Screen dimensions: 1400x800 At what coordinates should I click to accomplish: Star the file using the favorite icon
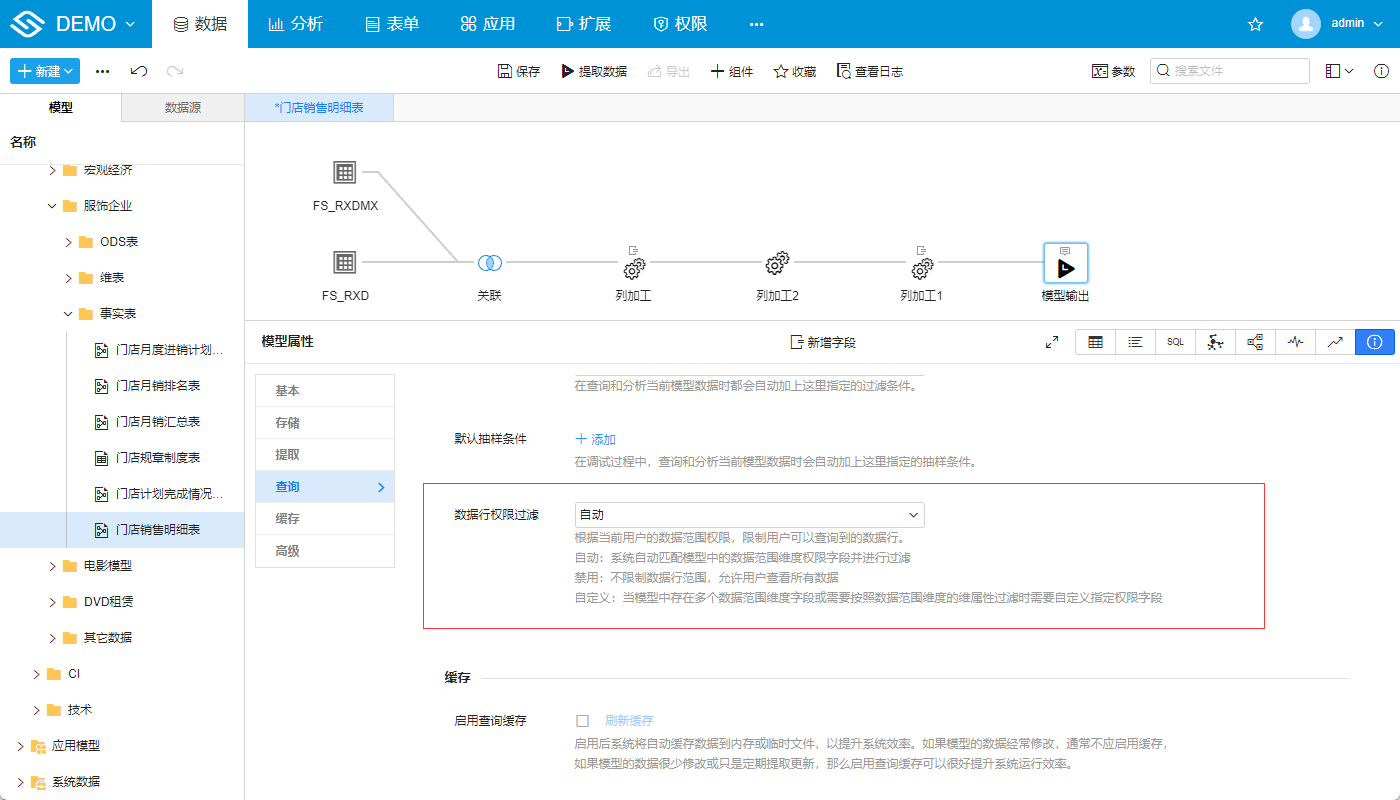point(1256,23)
